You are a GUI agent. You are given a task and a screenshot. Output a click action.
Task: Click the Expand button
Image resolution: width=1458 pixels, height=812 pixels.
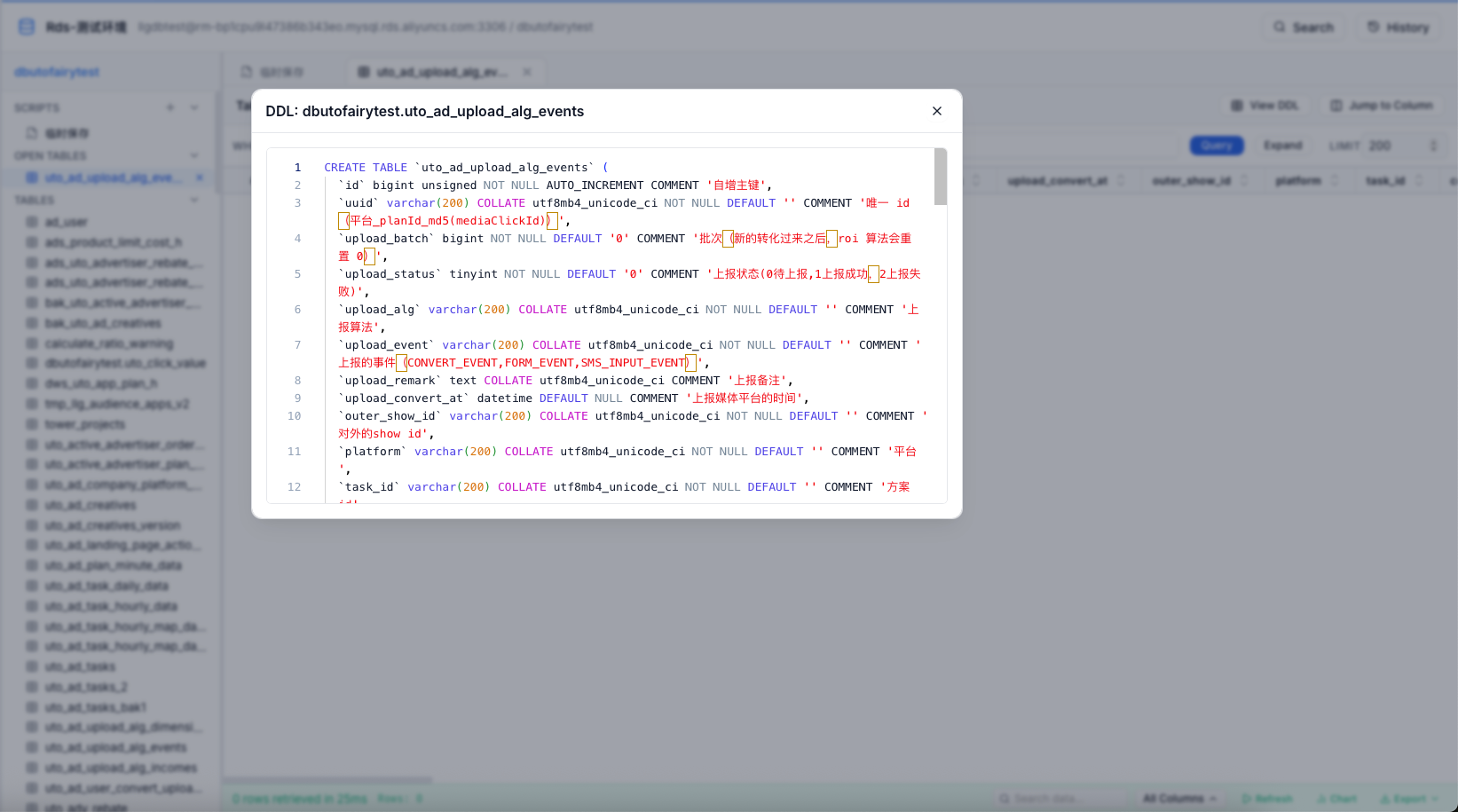click(1284, 145)
